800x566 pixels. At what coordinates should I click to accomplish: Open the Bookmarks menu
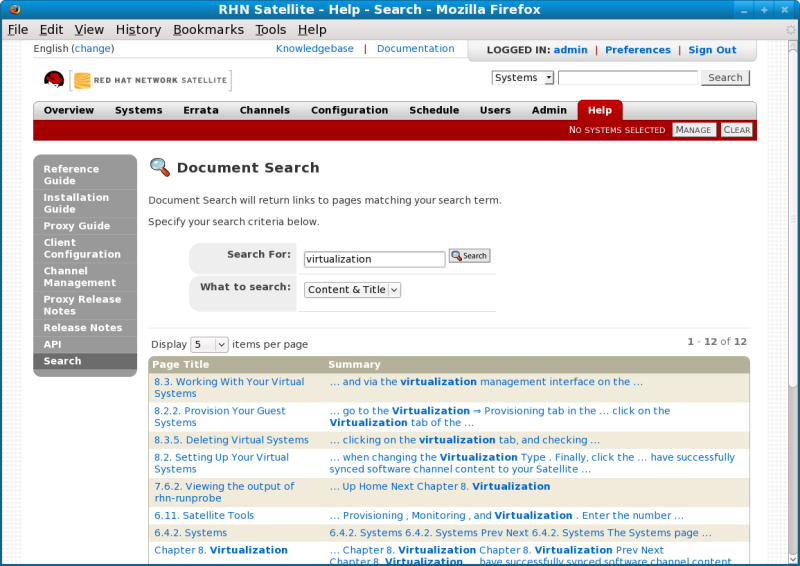[208, 30]
